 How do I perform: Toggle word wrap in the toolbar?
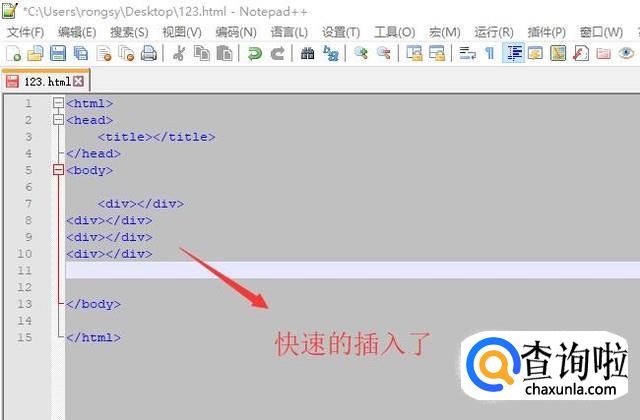[467, 53]
